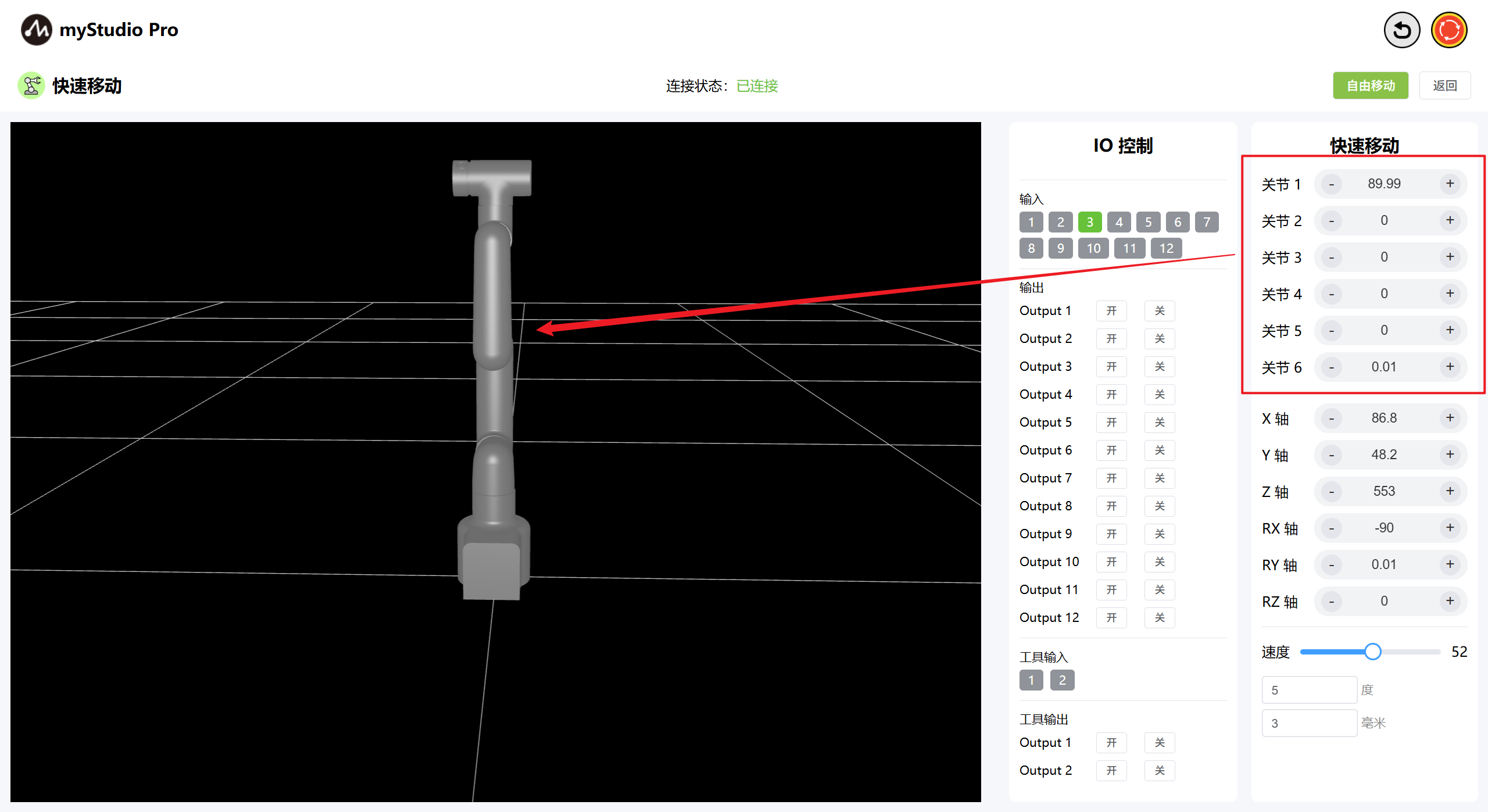Click the myStudio Pro logo icon
This screenshot has width=1488, height=812.
(36, 30)
